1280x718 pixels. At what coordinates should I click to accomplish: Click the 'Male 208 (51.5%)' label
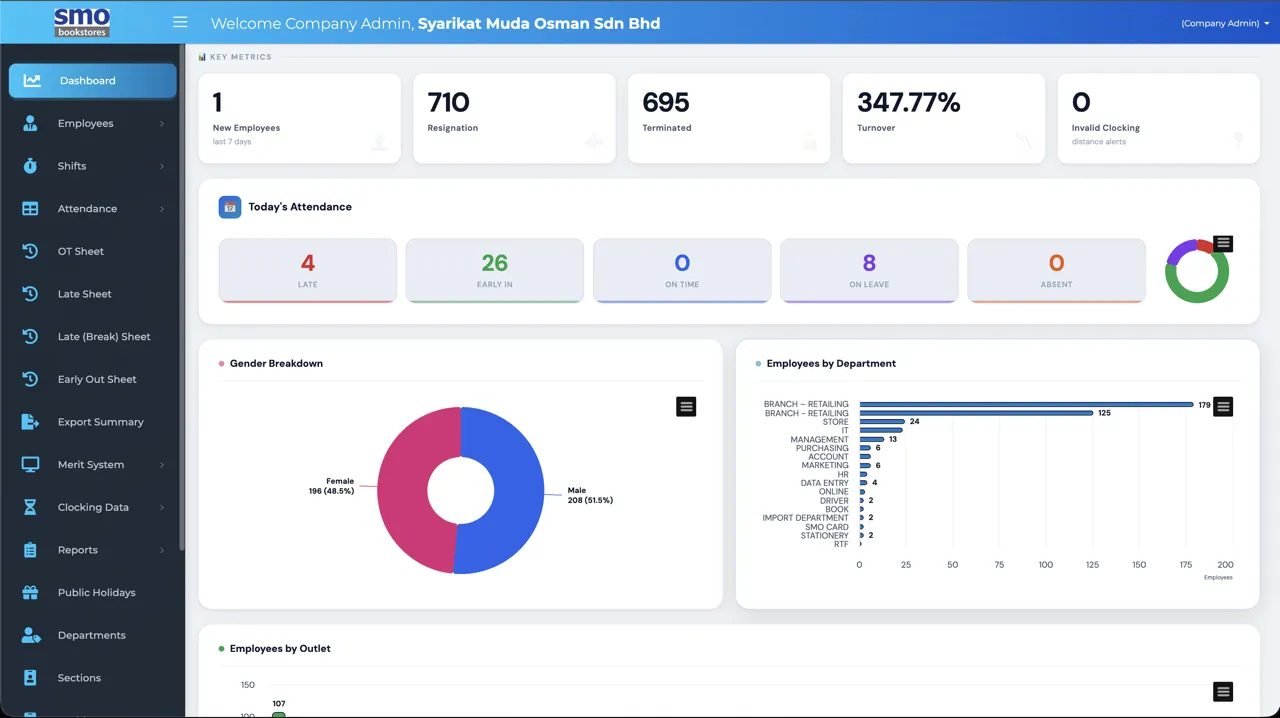coord(590,495)
